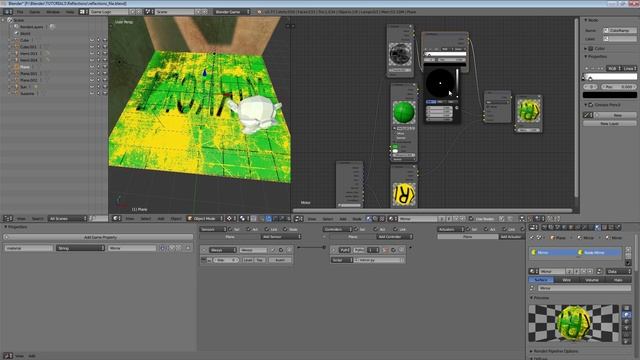Viewport: 640px width, 360px height.
Task: Open the Object Mode dropdown
Action: (x=205, y=219)
